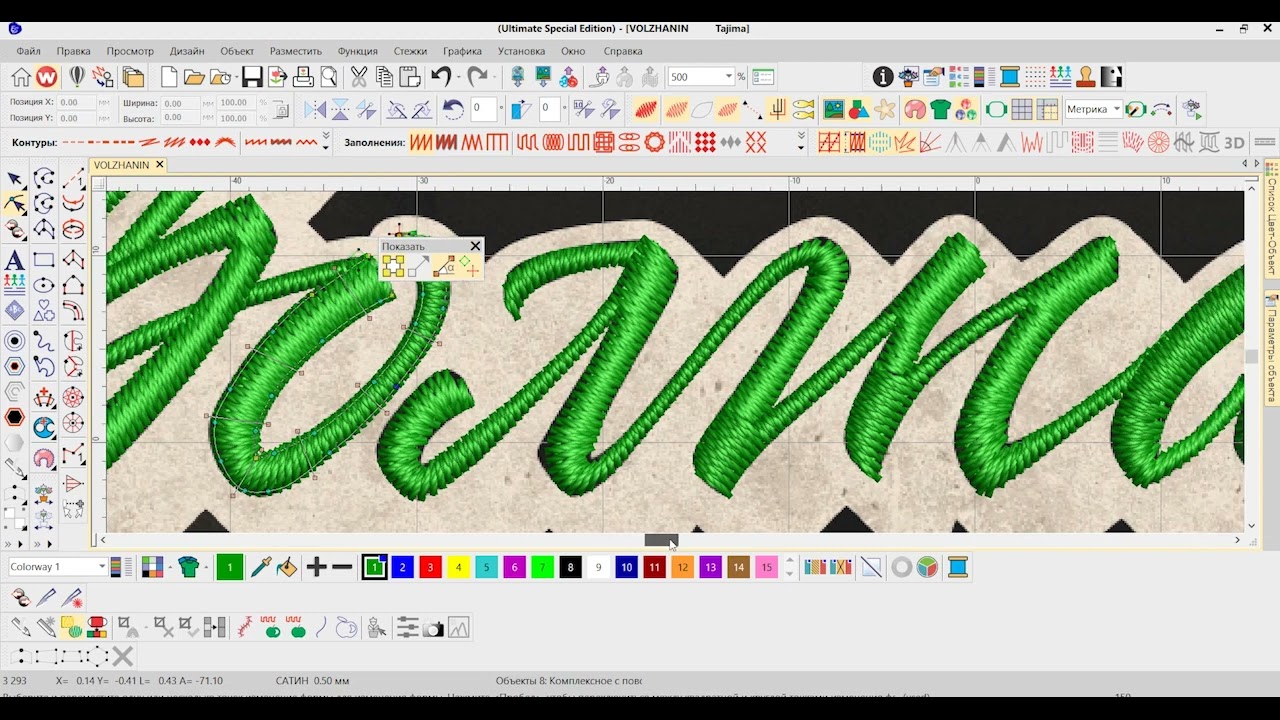Screen dimensions: 1280x720
Task: Click the large X delete icon in bottom toolbar
Action: (x=123, y=657)
